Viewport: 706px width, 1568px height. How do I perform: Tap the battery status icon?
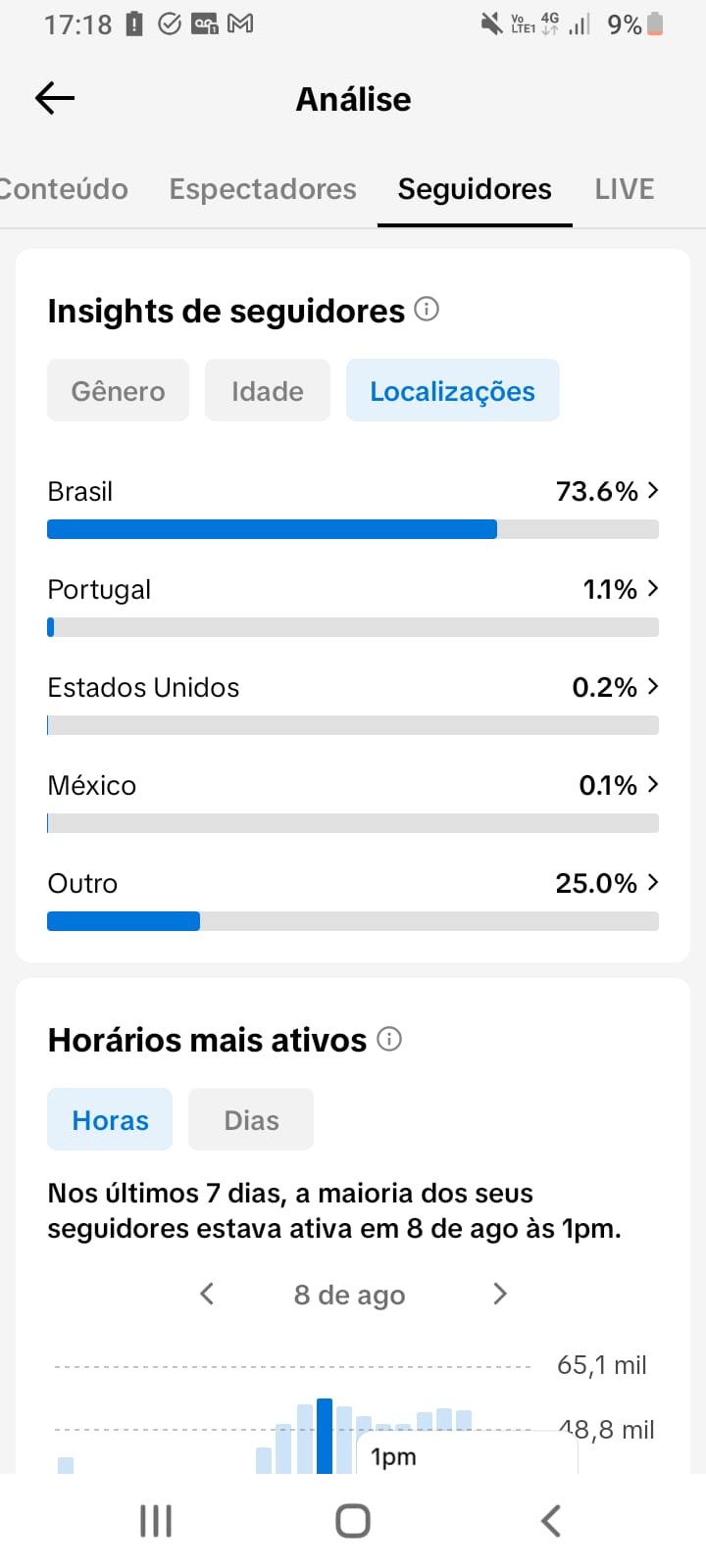(x=655, y=24)
